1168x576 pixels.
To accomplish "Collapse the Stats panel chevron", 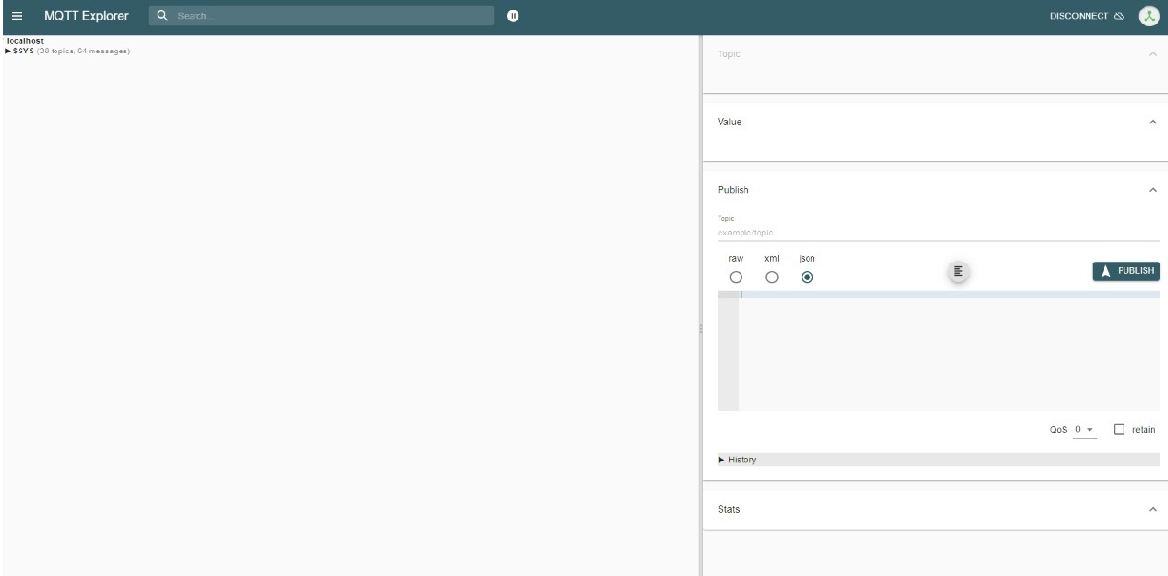I will tap(1154, 510).
